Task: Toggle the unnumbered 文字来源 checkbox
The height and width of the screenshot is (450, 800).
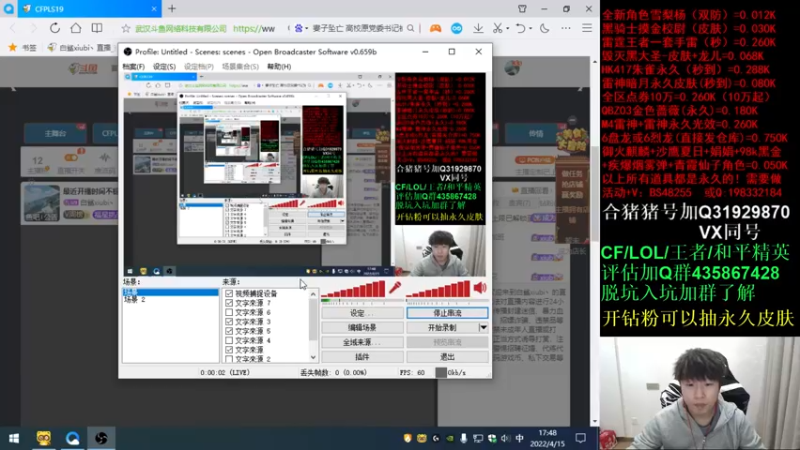Action: click(x=229, y=350)
